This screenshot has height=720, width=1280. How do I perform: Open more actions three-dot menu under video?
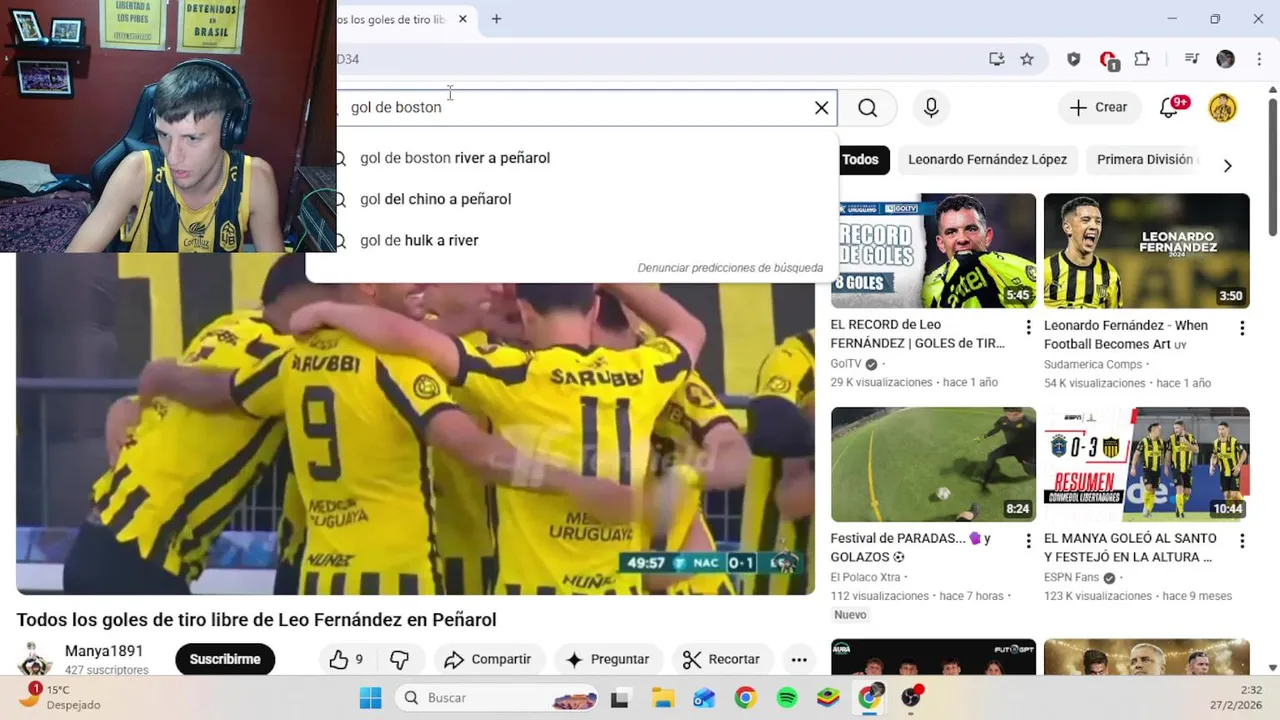tap(798, 659)
